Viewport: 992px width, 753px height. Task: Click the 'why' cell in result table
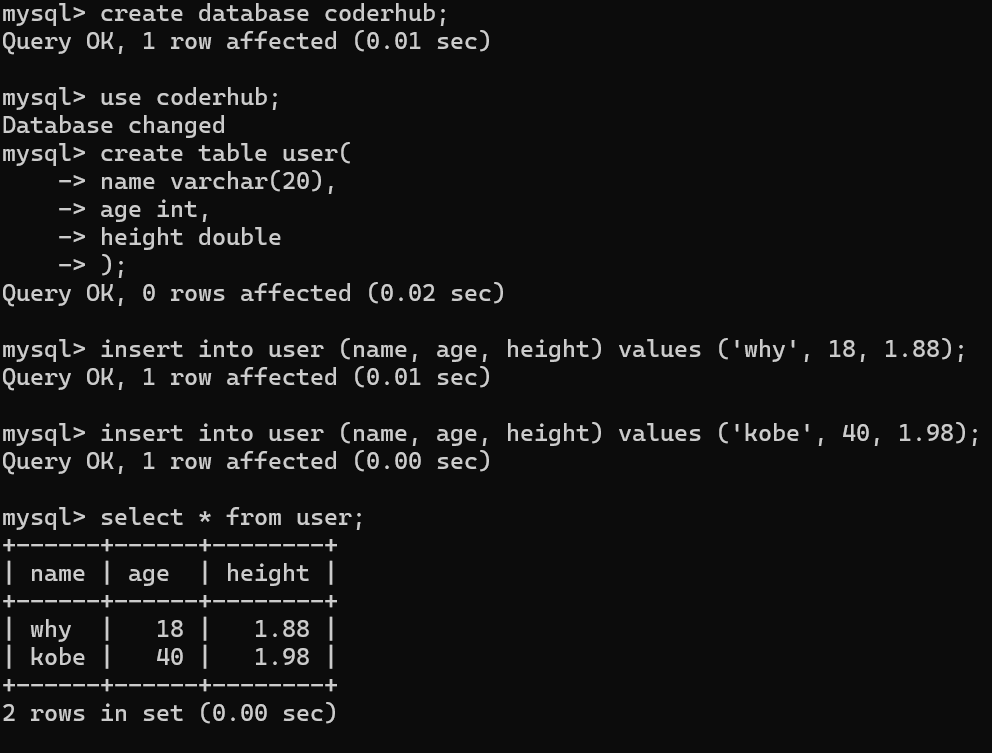coord(50,630)
